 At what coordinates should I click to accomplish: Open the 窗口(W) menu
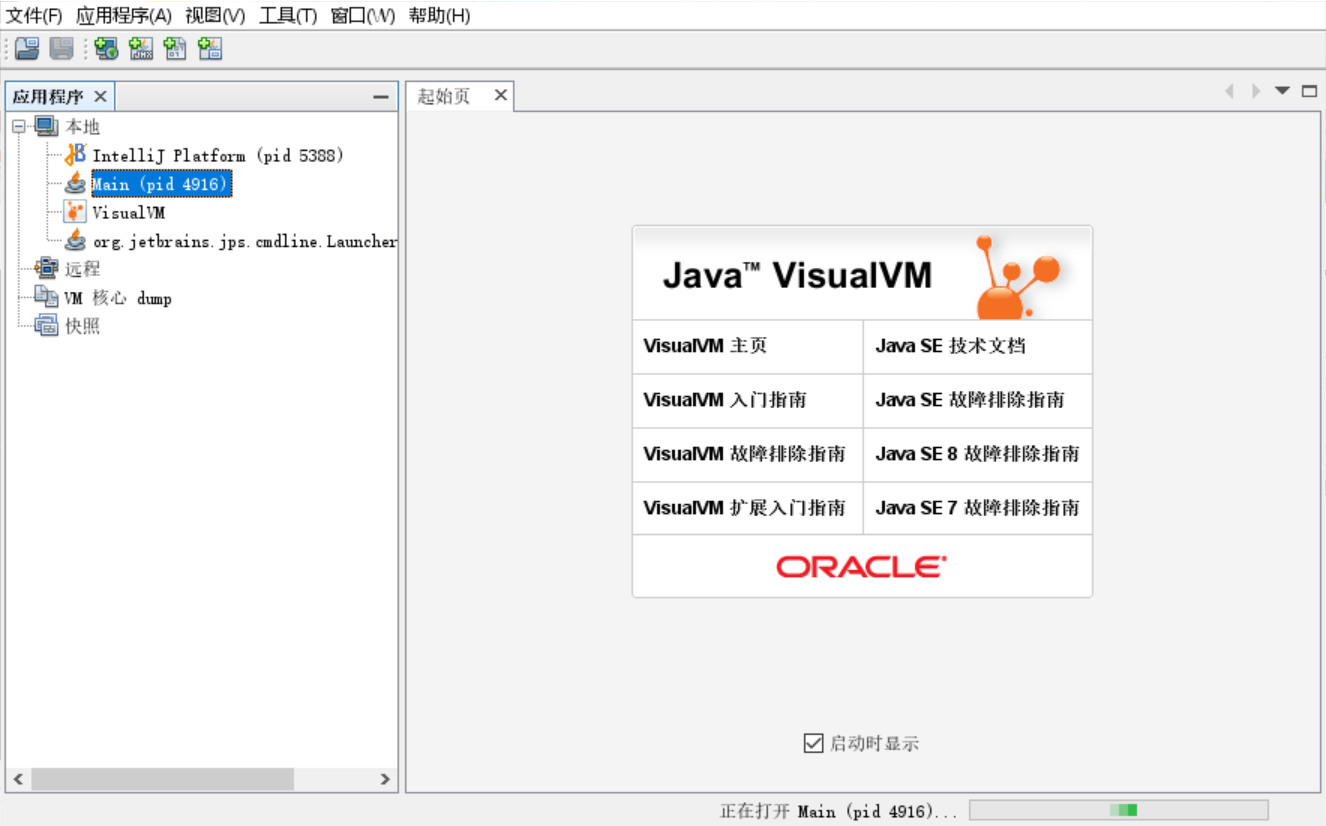[x=363, y=16]
